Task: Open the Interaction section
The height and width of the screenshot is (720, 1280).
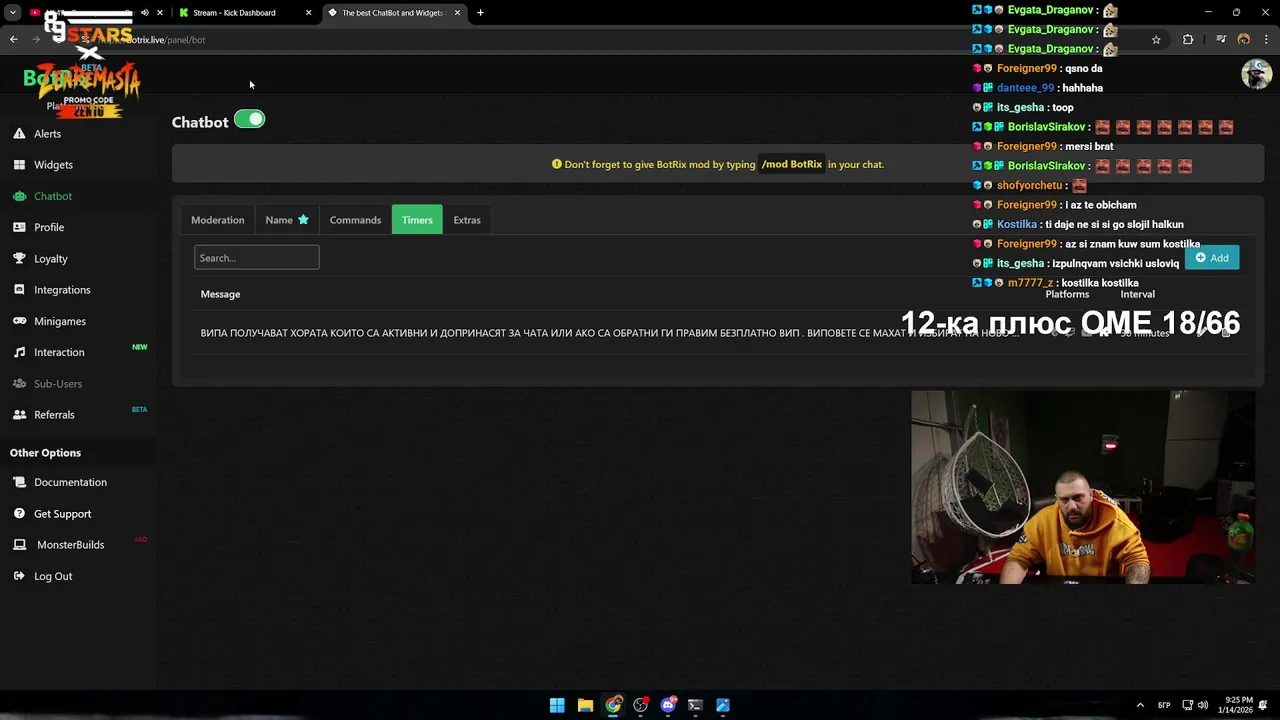Action: pyautogui.click(x=59, y=352)
